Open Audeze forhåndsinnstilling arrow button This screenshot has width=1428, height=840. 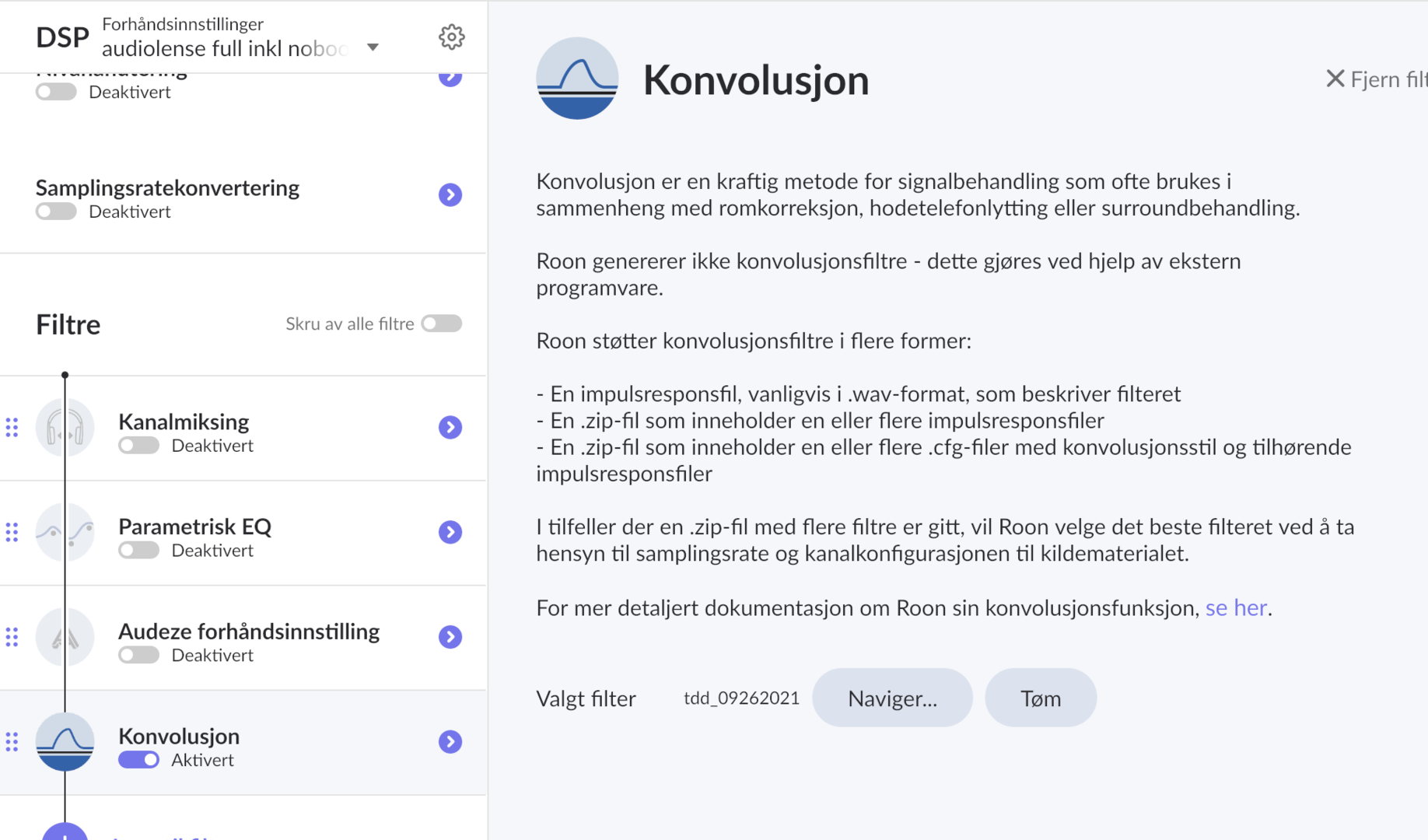pyautogui.click(x=450, y=637)
